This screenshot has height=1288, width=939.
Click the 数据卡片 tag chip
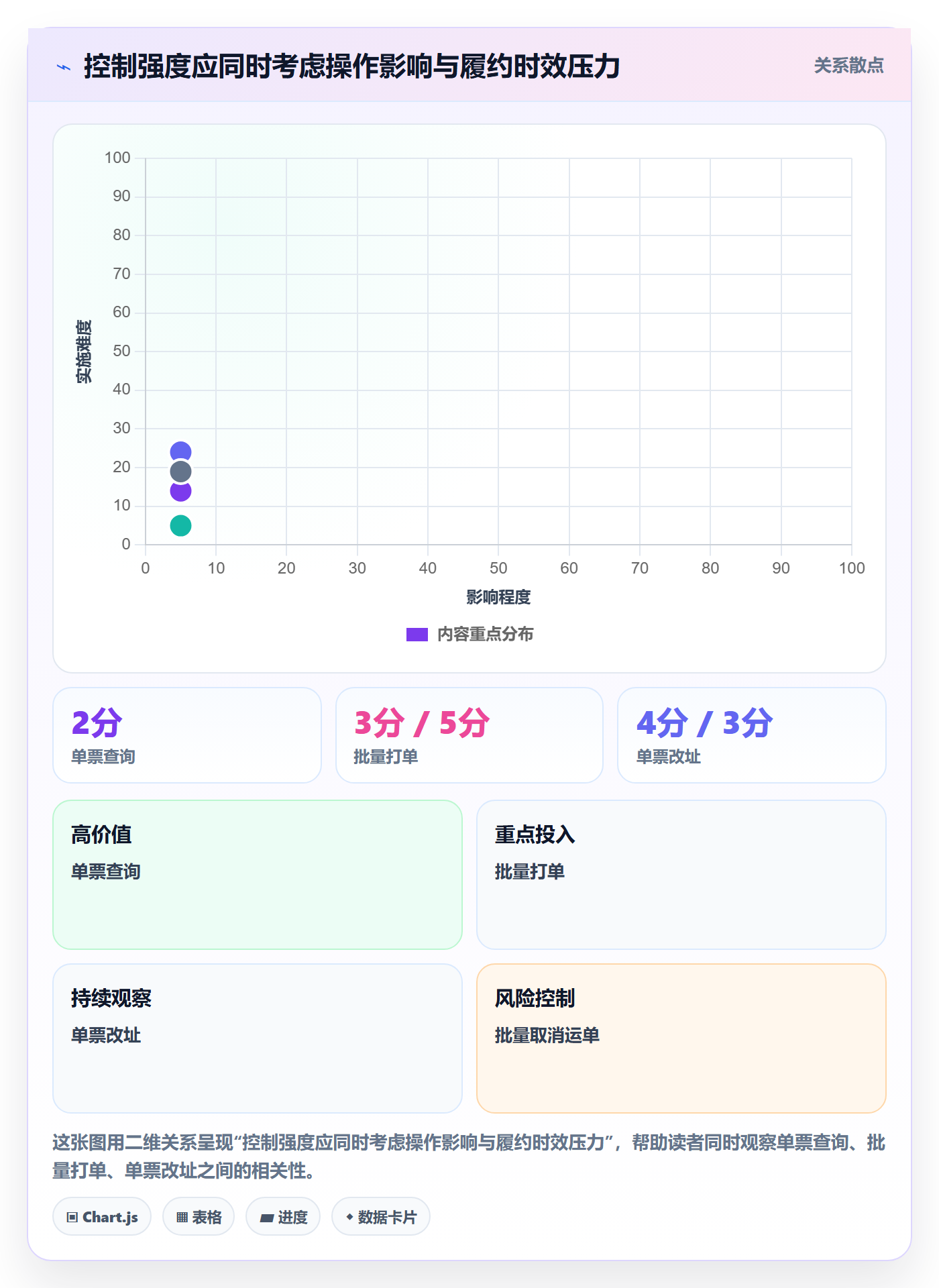[x=381, y=1216]
